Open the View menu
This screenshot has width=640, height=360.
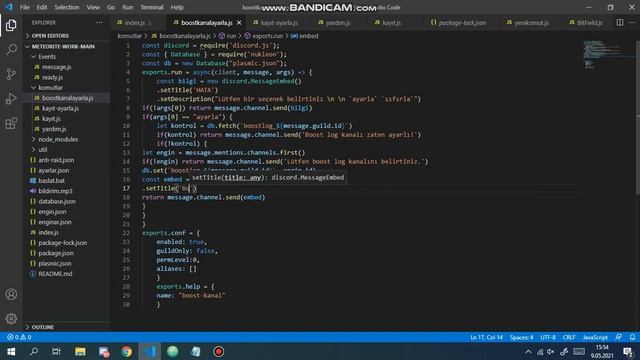[93, 7]
